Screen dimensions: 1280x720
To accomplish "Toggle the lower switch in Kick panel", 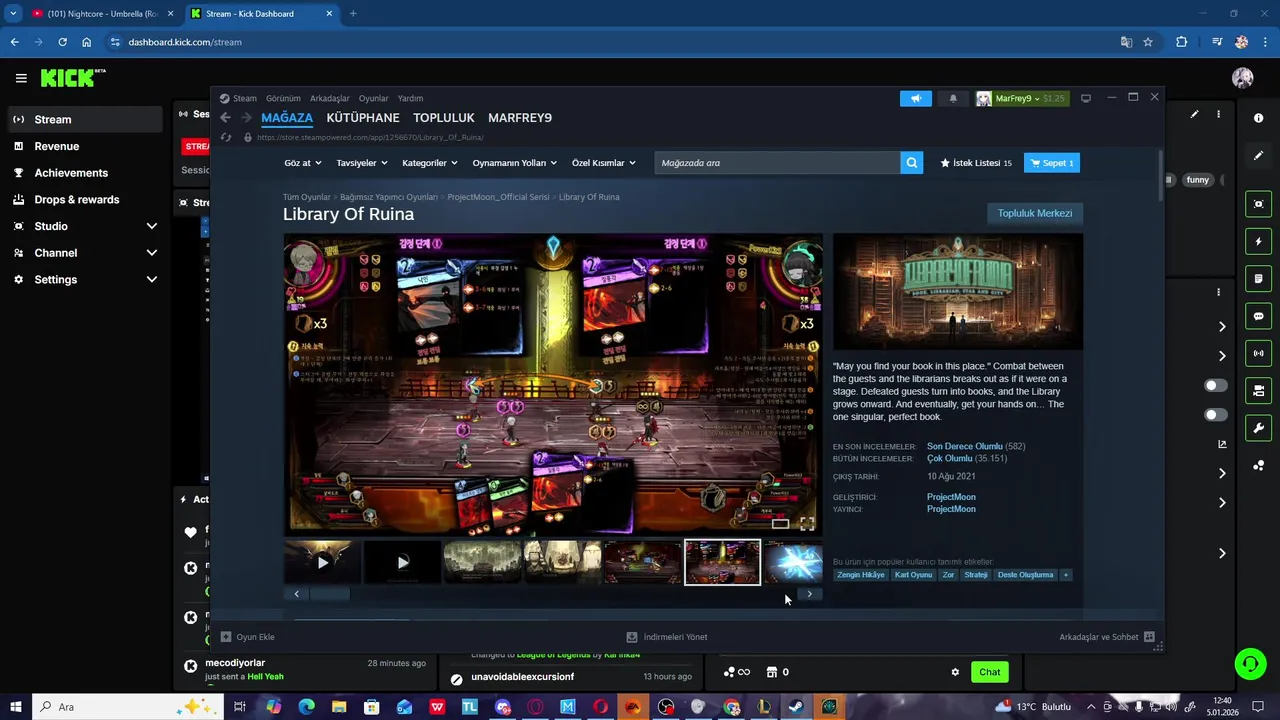I will click(1215, 415).
